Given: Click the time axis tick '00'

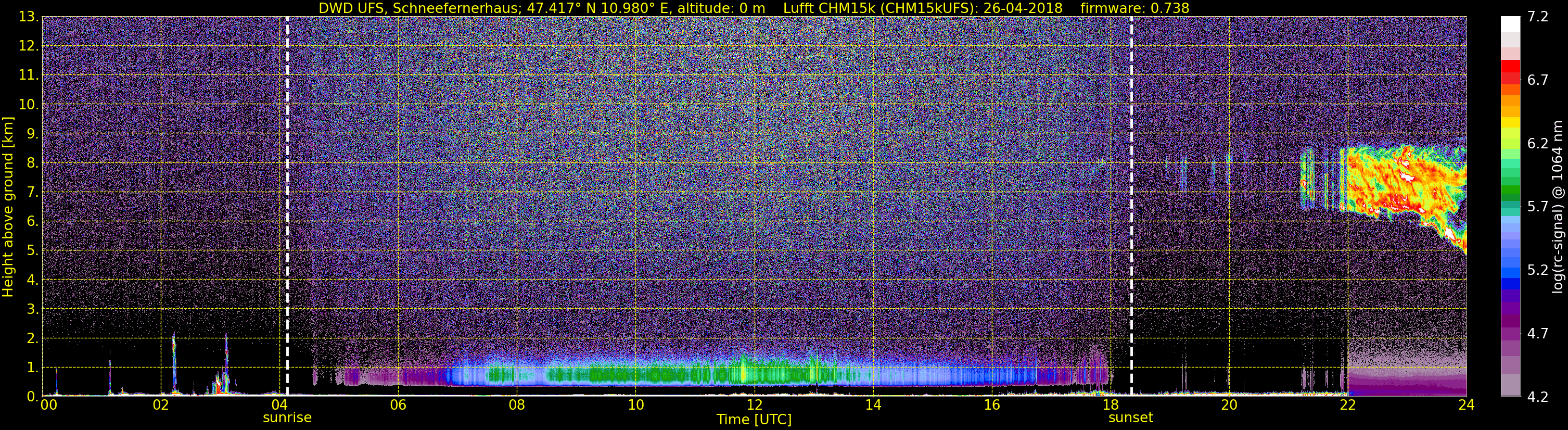Looking at the screenshot, I should [x=48, y=405].
